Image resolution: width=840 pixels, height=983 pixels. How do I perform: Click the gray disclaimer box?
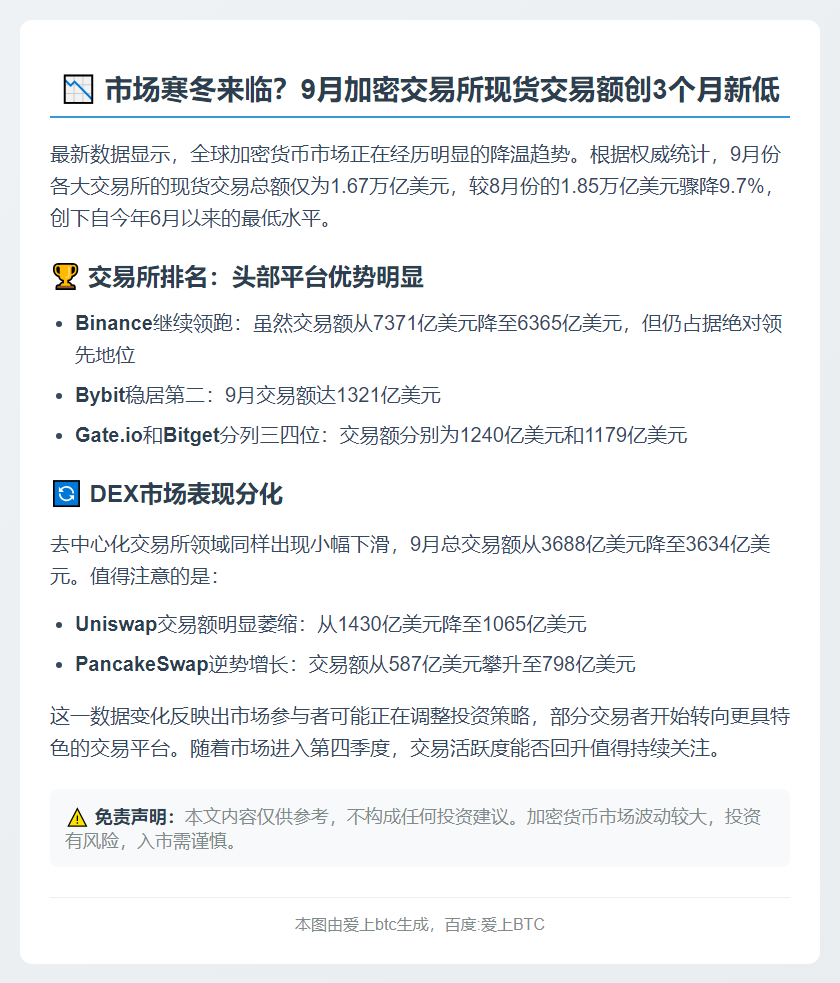[x=420, y=828]
